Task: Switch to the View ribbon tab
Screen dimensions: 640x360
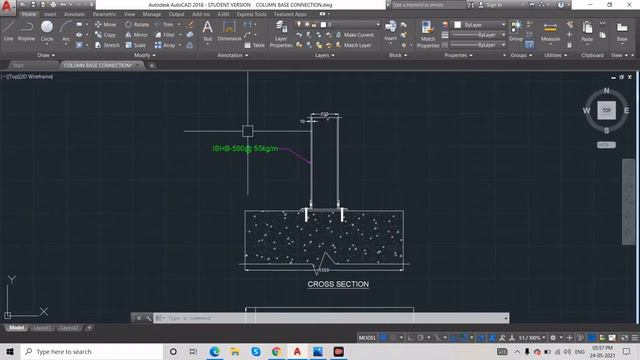Action: pyautogui.click(x=130, y=14)
